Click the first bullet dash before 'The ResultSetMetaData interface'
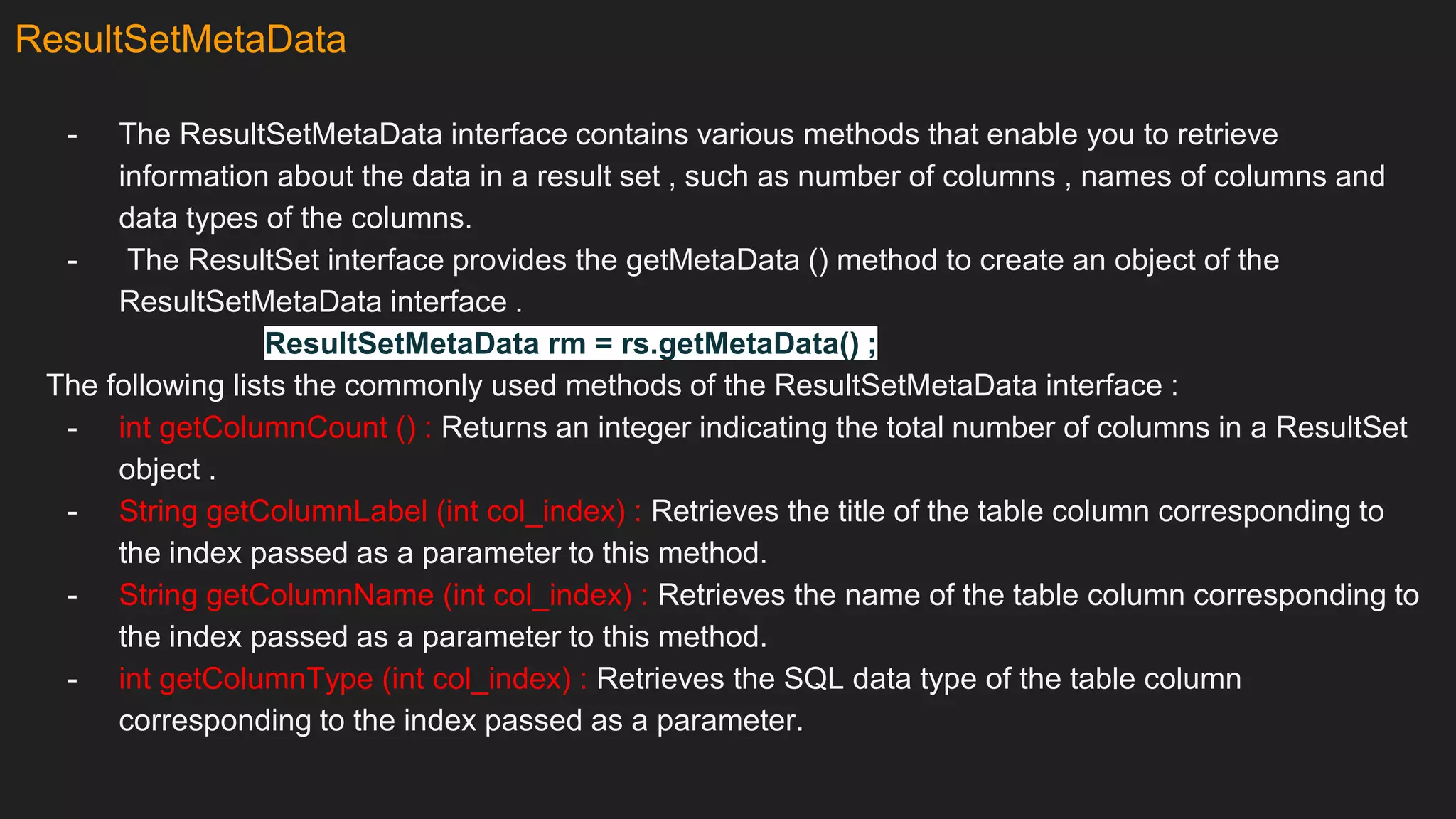 72,135
